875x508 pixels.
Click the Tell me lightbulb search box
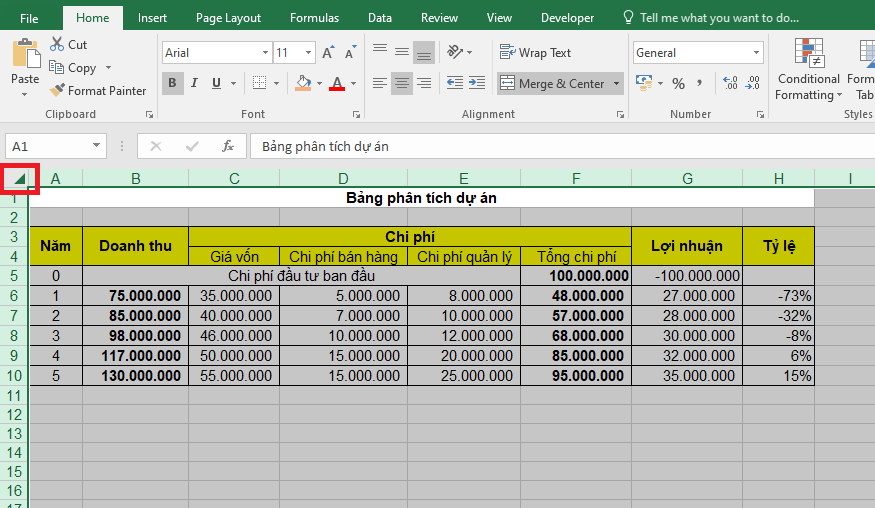pyautogui.click(x=711, y=18)
